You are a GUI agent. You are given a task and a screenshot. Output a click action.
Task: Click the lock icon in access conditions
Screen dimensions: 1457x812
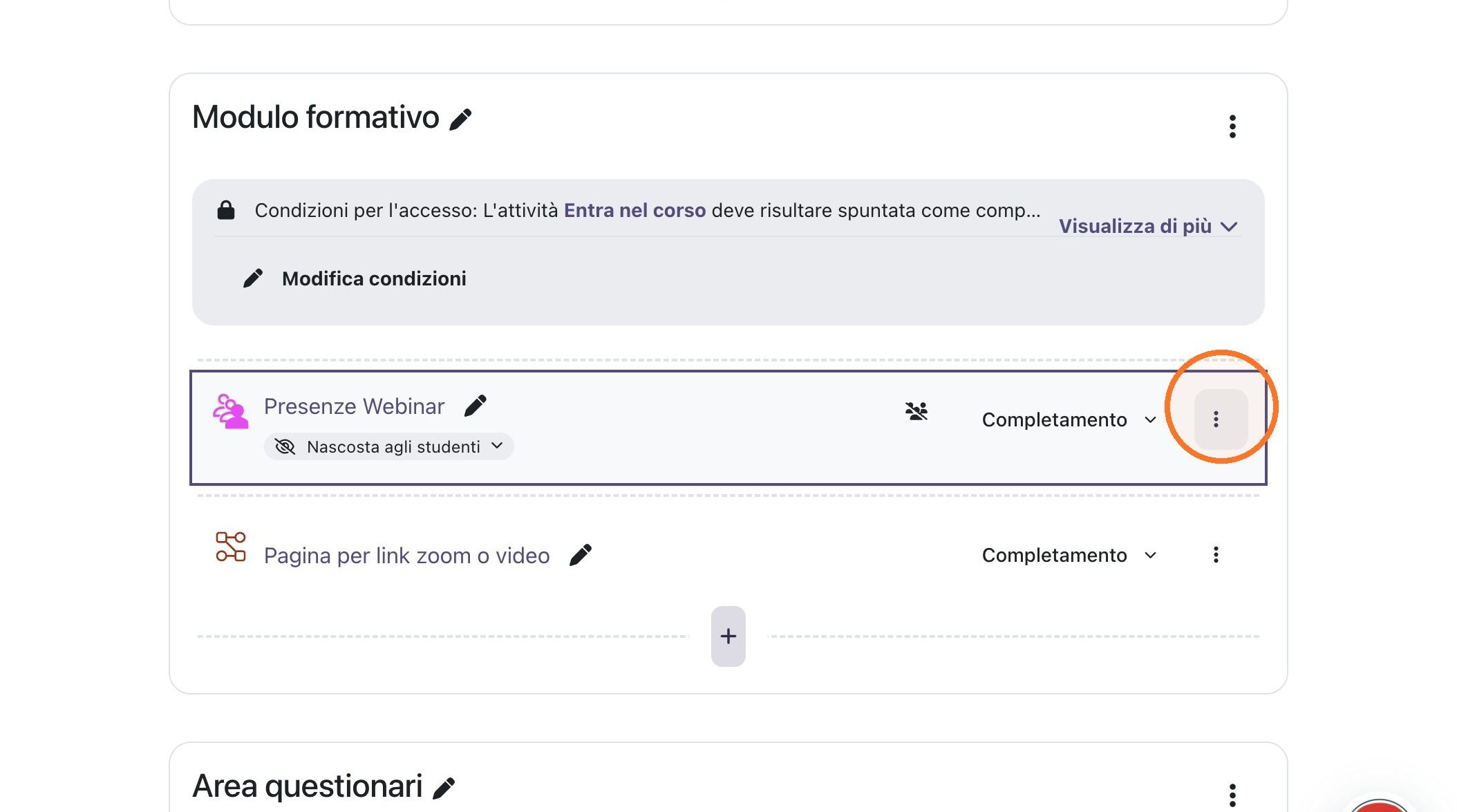[226, 210]
